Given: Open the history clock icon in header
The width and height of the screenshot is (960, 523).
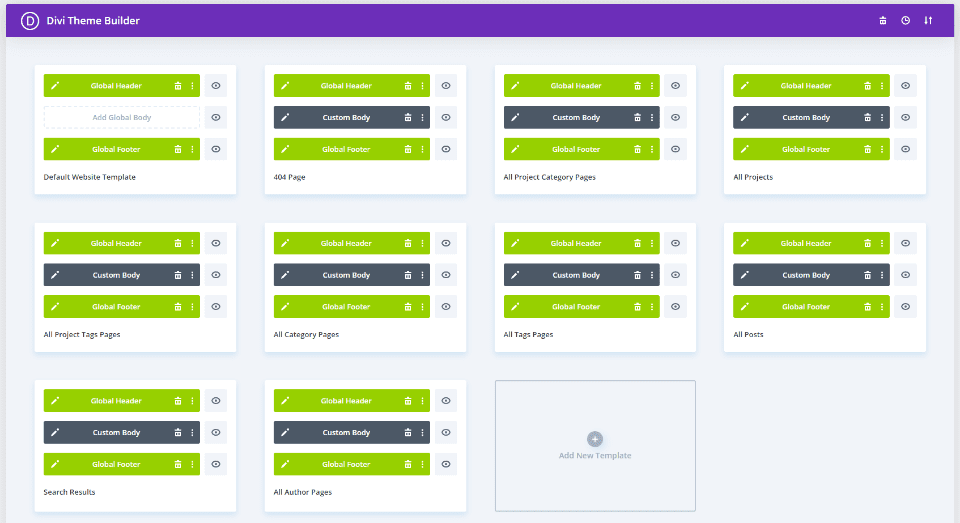Looking at the screenshot, I should [906, 21].
